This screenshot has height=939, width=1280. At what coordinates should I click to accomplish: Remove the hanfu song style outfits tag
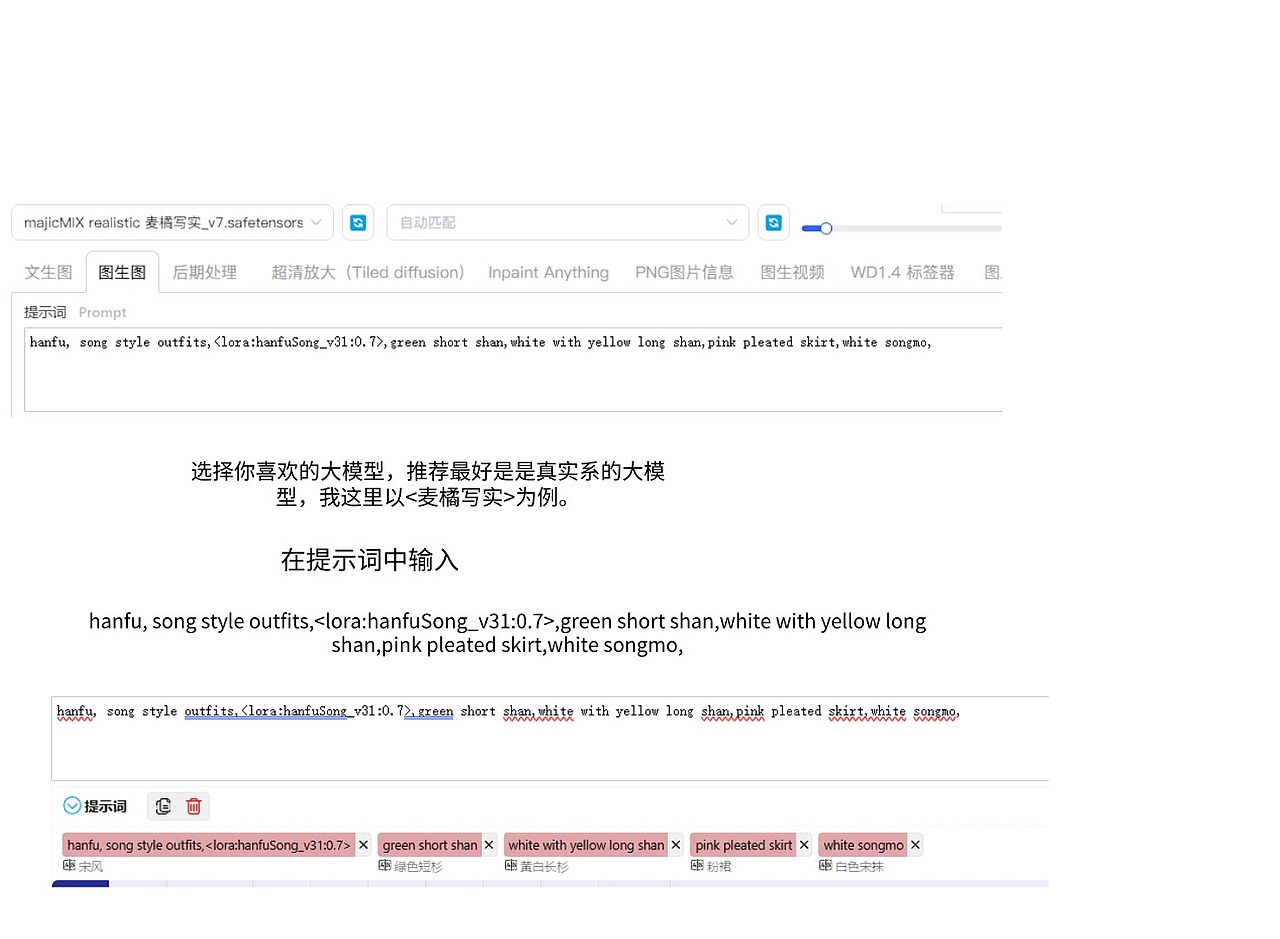(363, 845)
